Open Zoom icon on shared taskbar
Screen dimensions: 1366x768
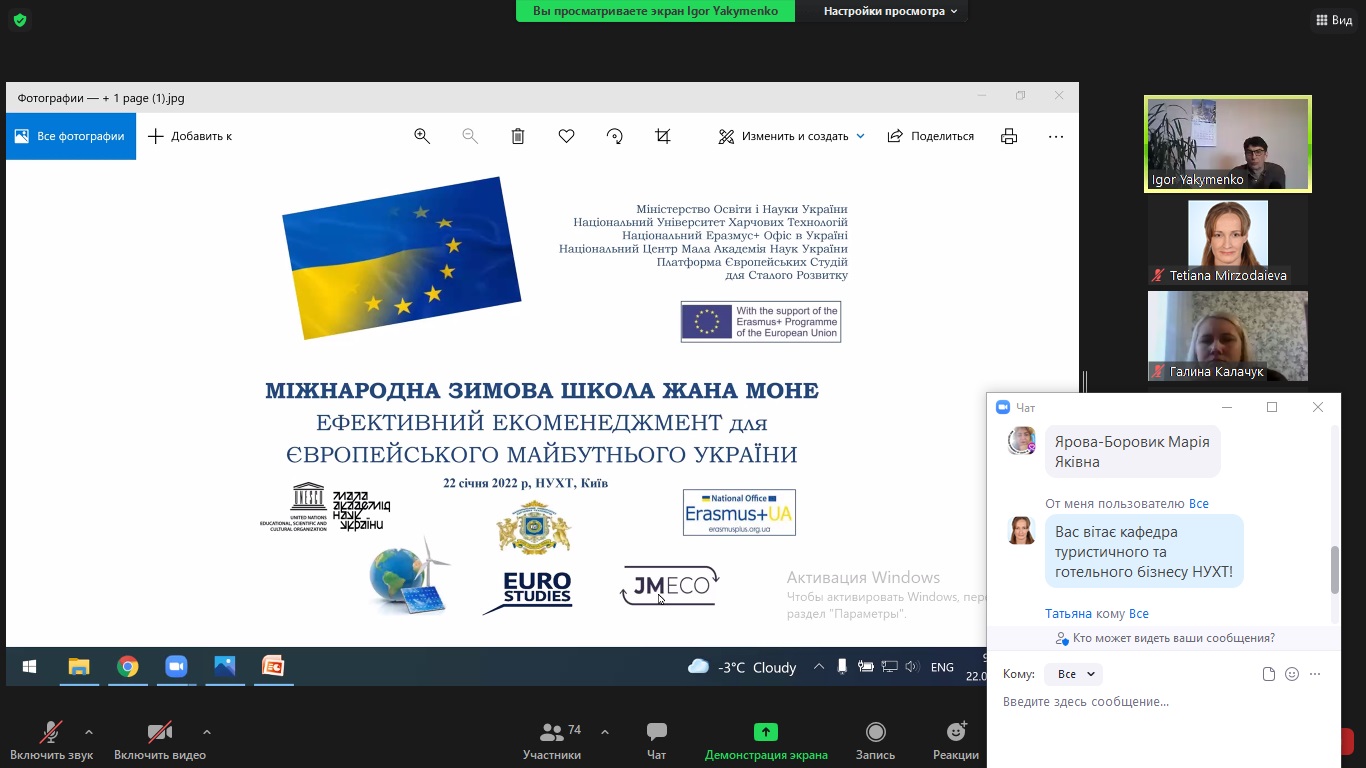(176, 667)
